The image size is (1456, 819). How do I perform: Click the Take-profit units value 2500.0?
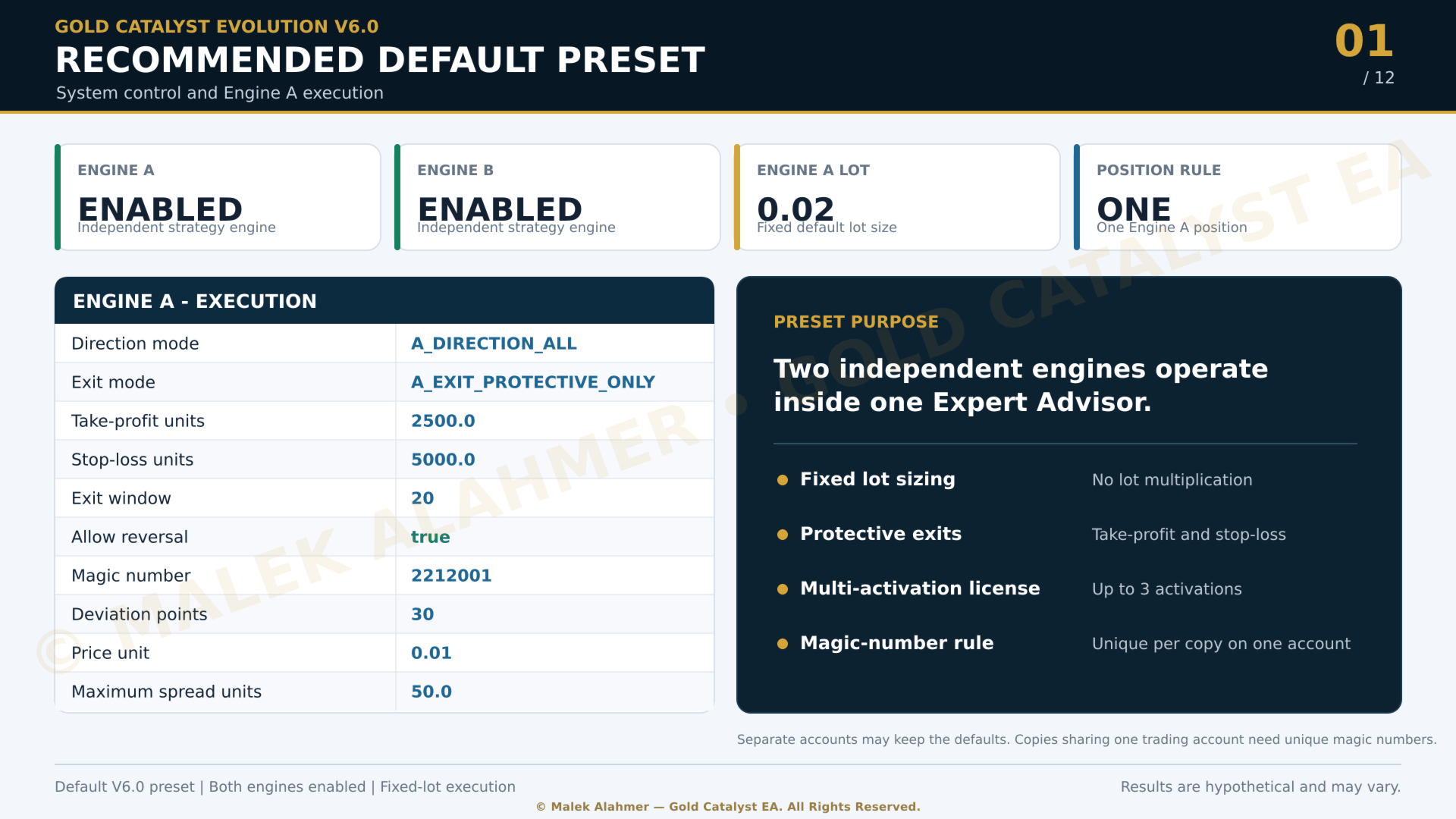coord(443,421)
